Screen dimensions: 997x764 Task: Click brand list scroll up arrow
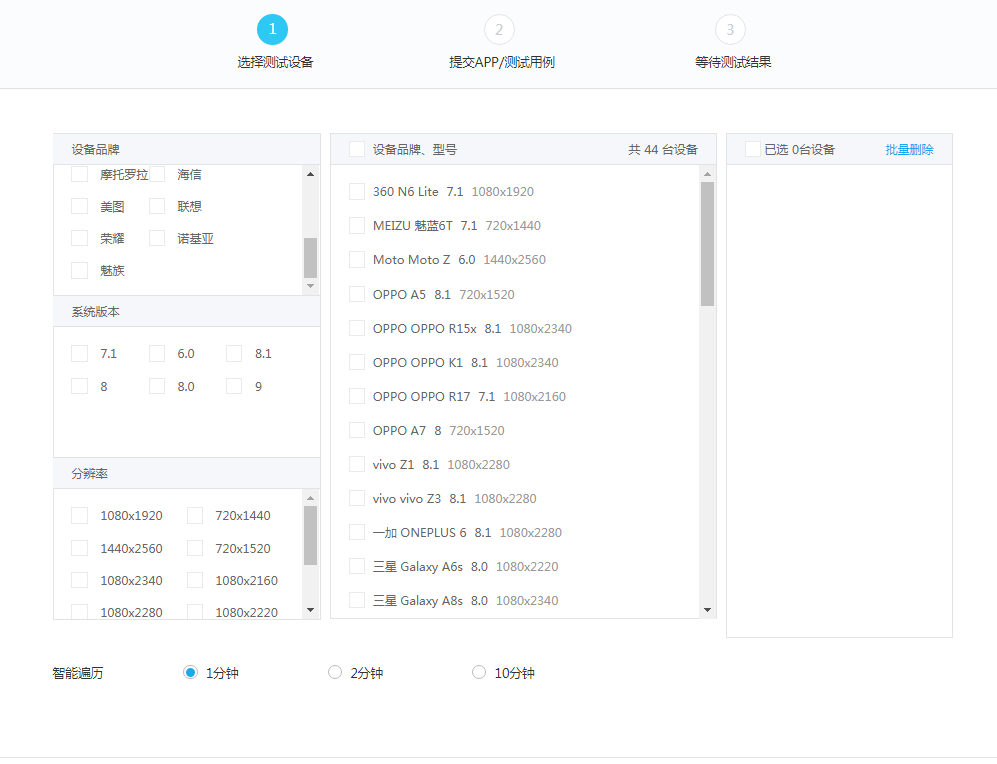[x=310, y=174]
